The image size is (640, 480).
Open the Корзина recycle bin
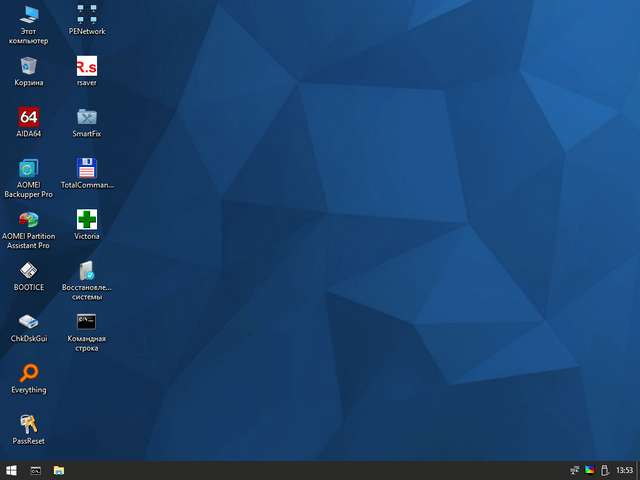(29, 71)
